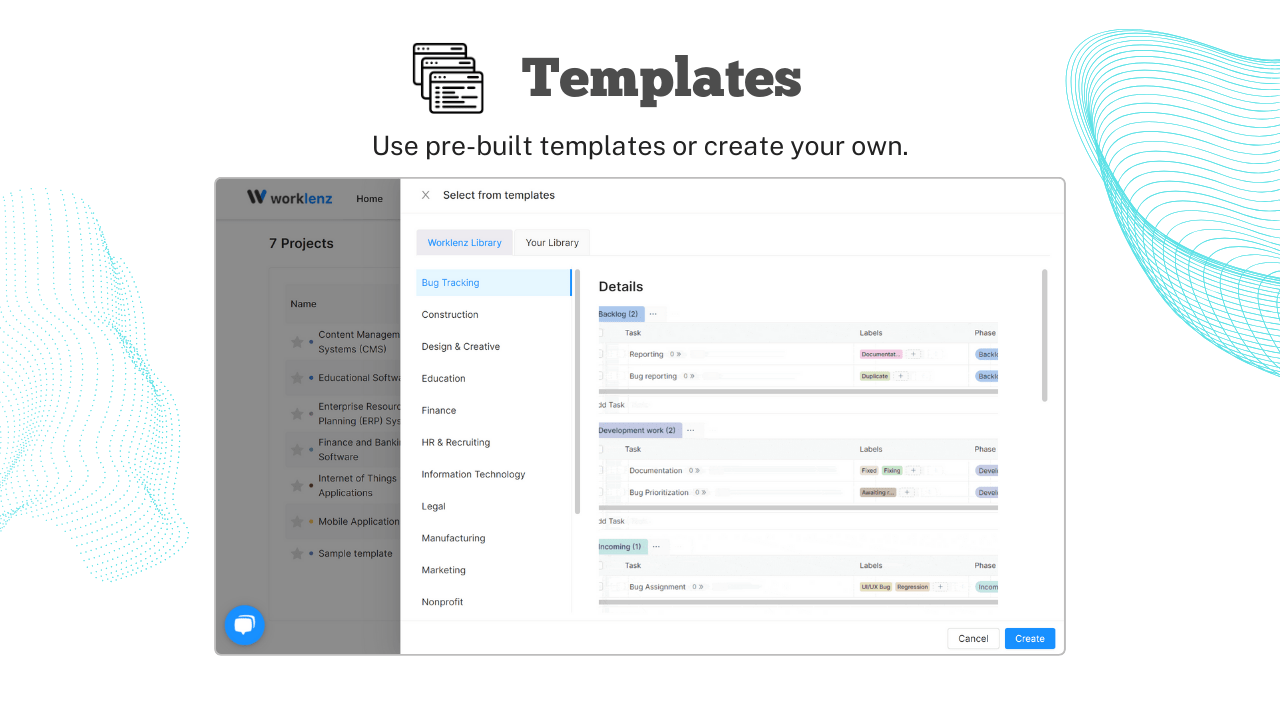
Task: Star the Mobile Application project
Action: point(296,522)
